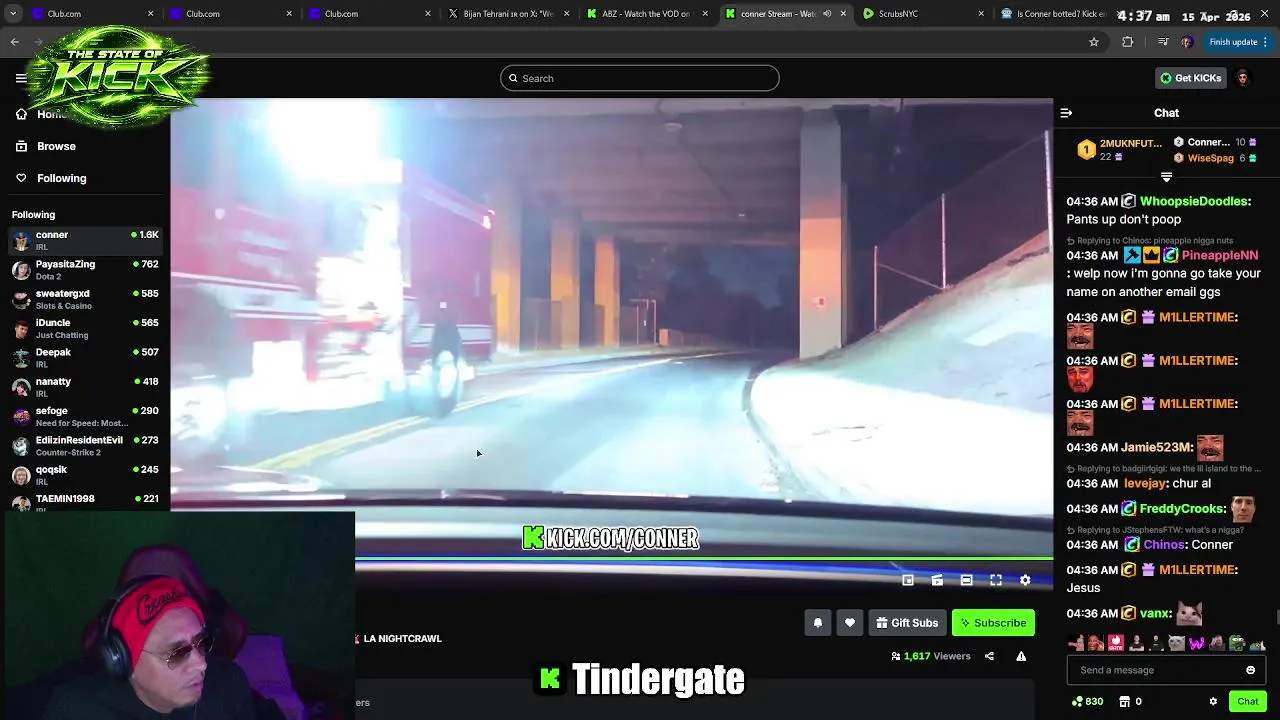Open nanatty channel in Following list
Image resolution: width=1280 pixels, height=720 pixels.
85,387
